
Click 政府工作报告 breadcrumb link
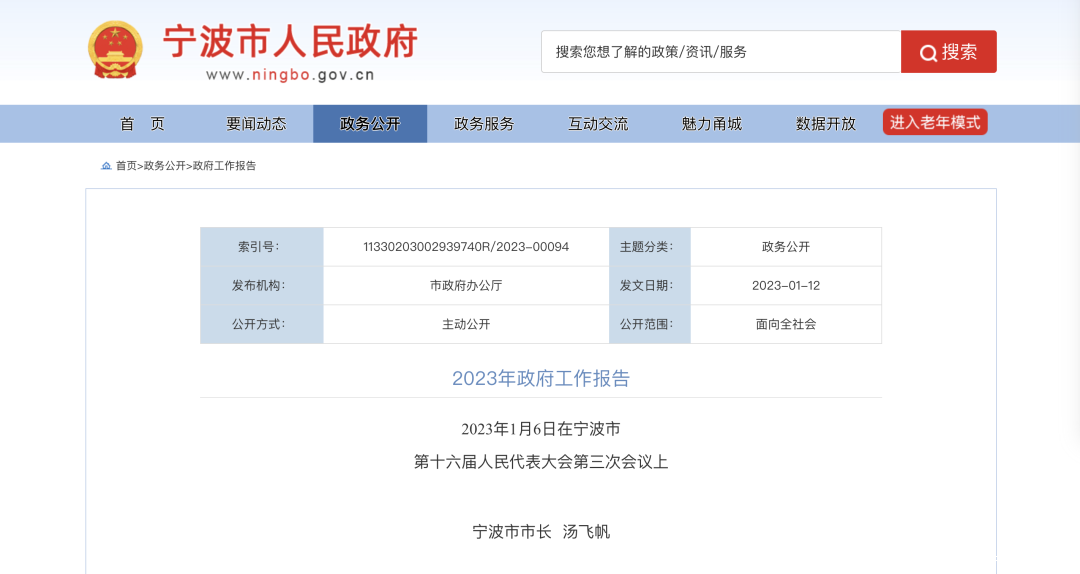pos(224,166)
